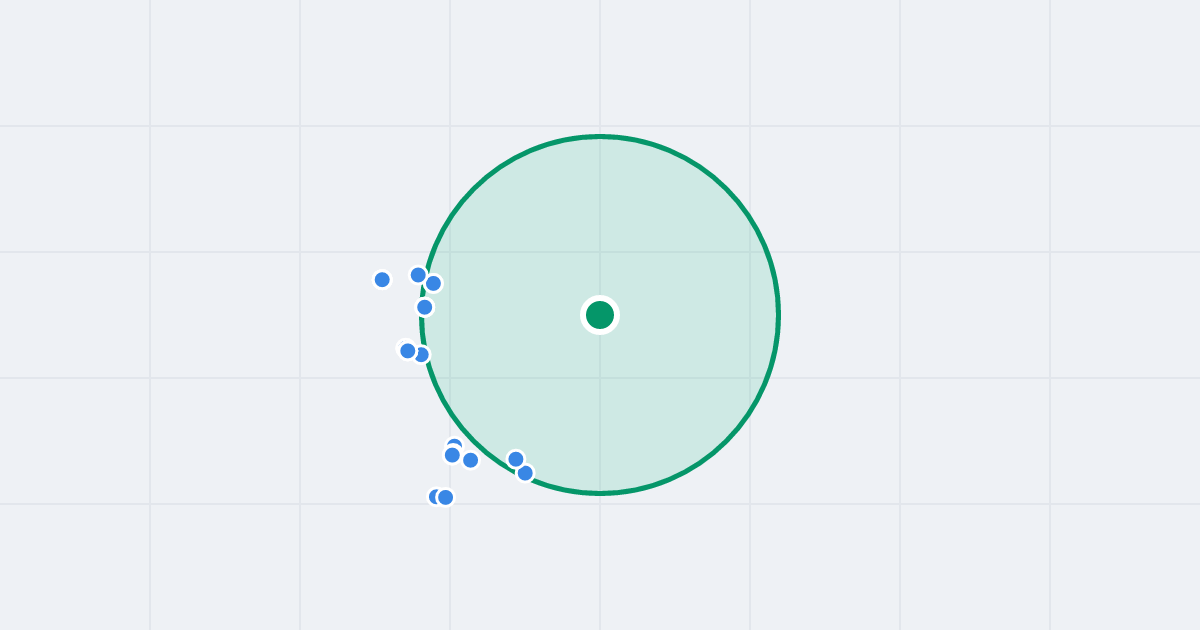Click the front blue dot of the stacked pair below the circle
The width and height of the screenshot is (1200, 630).
452,455
